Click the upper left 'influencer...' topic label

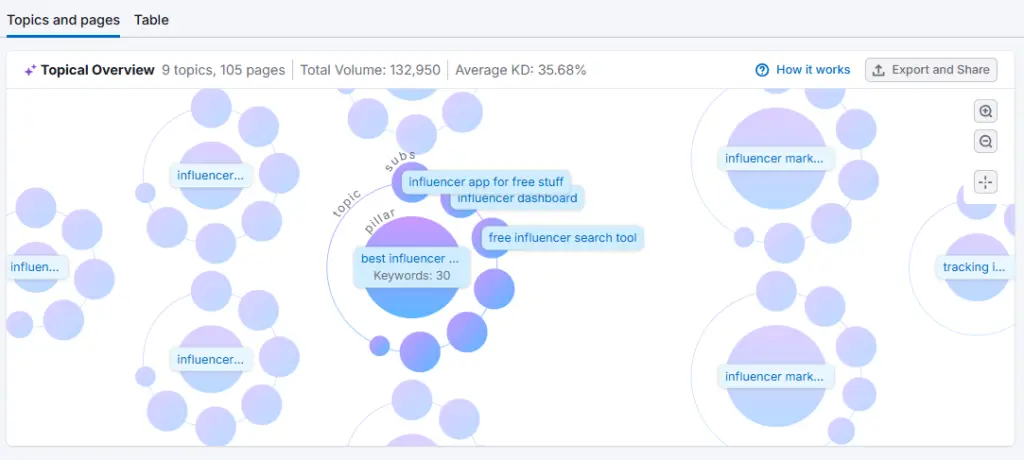[210, 176]
